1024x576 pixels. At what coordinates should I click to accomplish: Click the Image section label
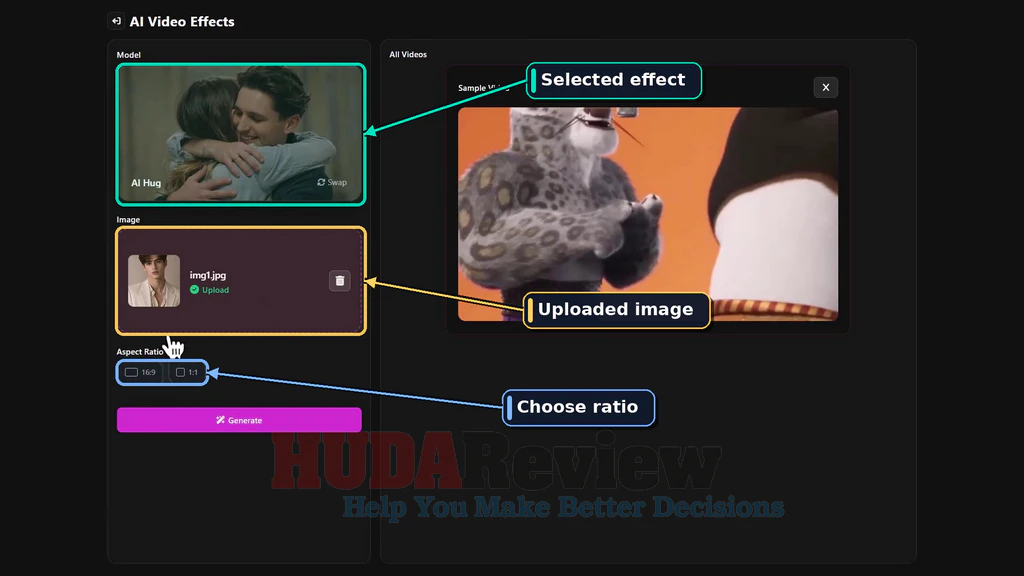[x=128, y=219]
